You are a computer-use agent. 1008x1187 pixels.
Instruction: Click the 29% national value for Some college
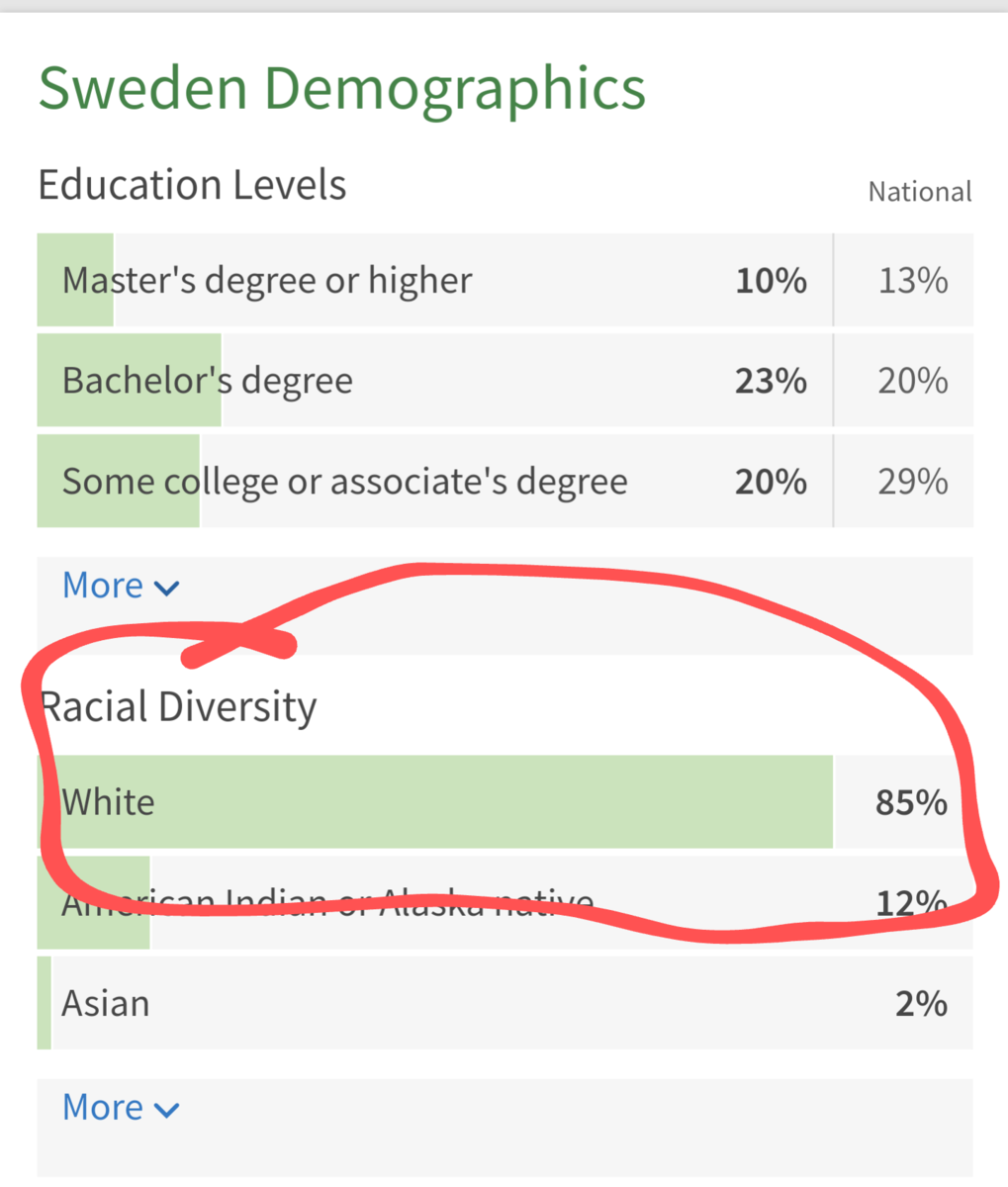pos(912,482)
